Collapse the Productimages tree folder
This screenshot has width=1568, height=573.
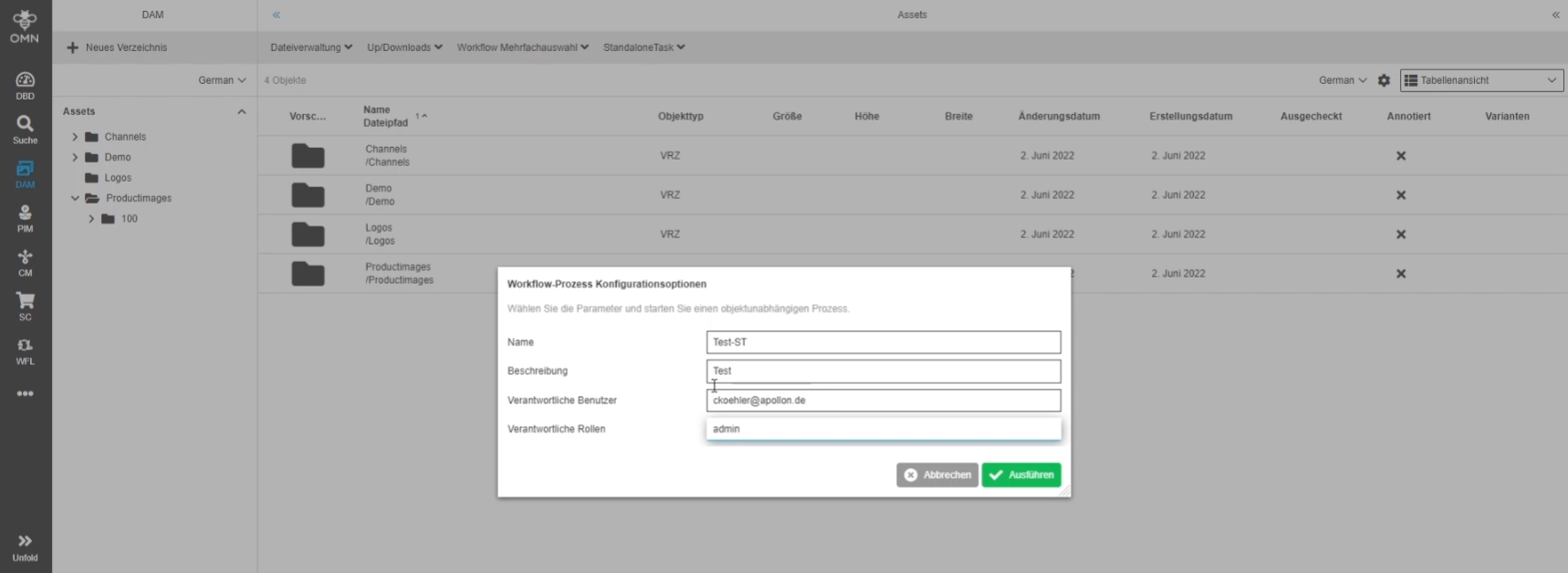pyautogui.click(x=75, y=198)
